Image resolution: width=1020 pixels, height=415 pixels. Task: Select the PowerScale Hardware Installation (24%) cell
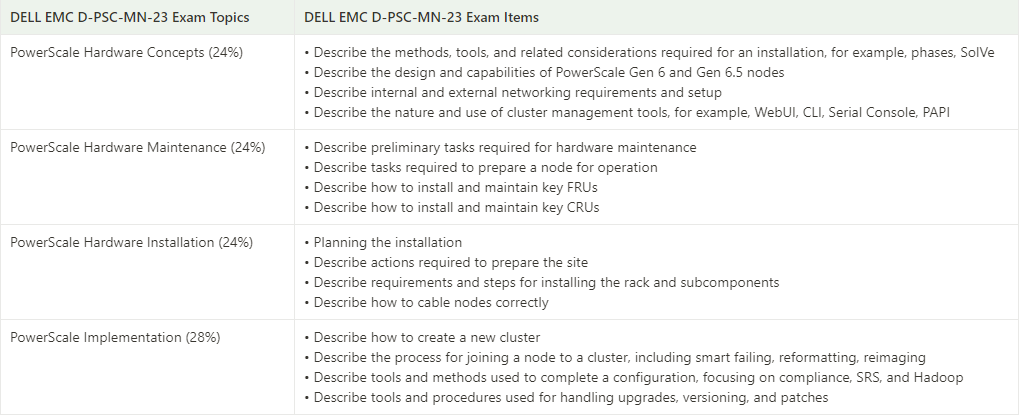pyautogui.click(x=147, y=272)
